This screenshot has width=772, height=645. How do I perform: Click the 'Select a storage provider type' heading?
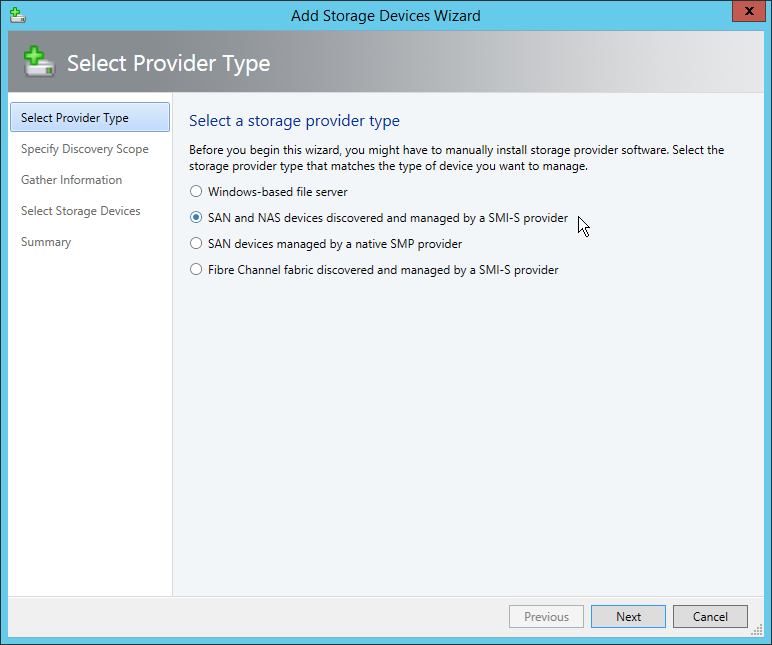294,121
